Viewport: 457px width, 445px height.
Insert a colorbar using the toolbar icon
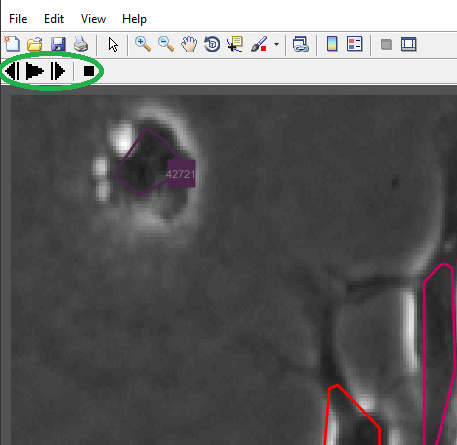point(332,44)
